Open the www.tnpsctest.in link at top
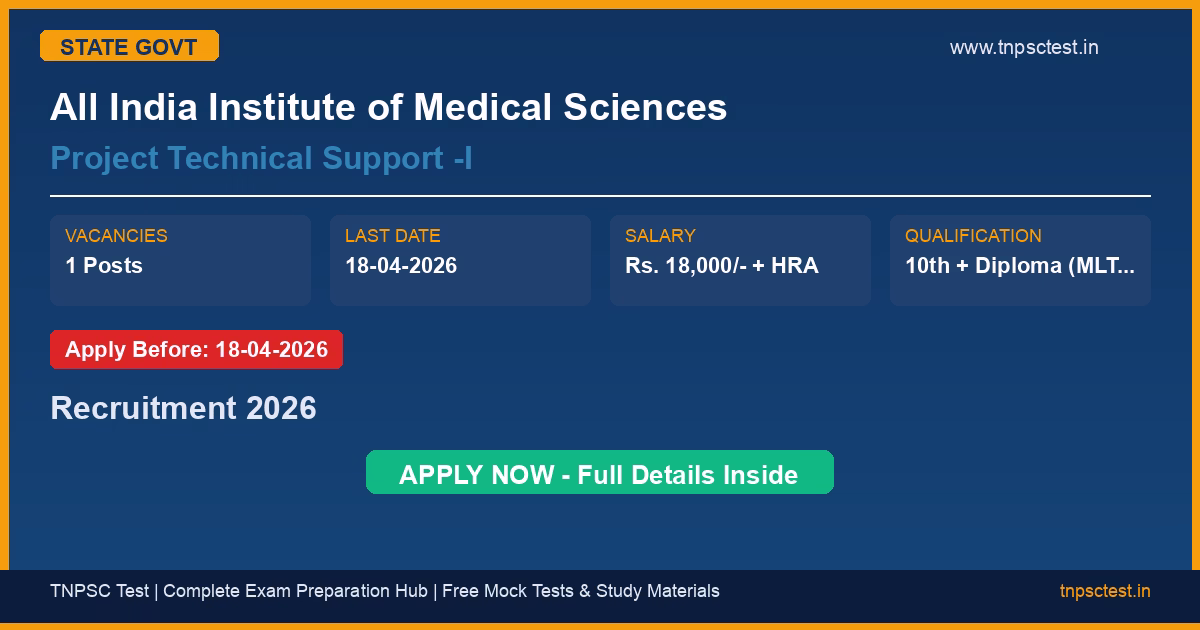Screen dimensions: 1200x630 point(1023,47)
